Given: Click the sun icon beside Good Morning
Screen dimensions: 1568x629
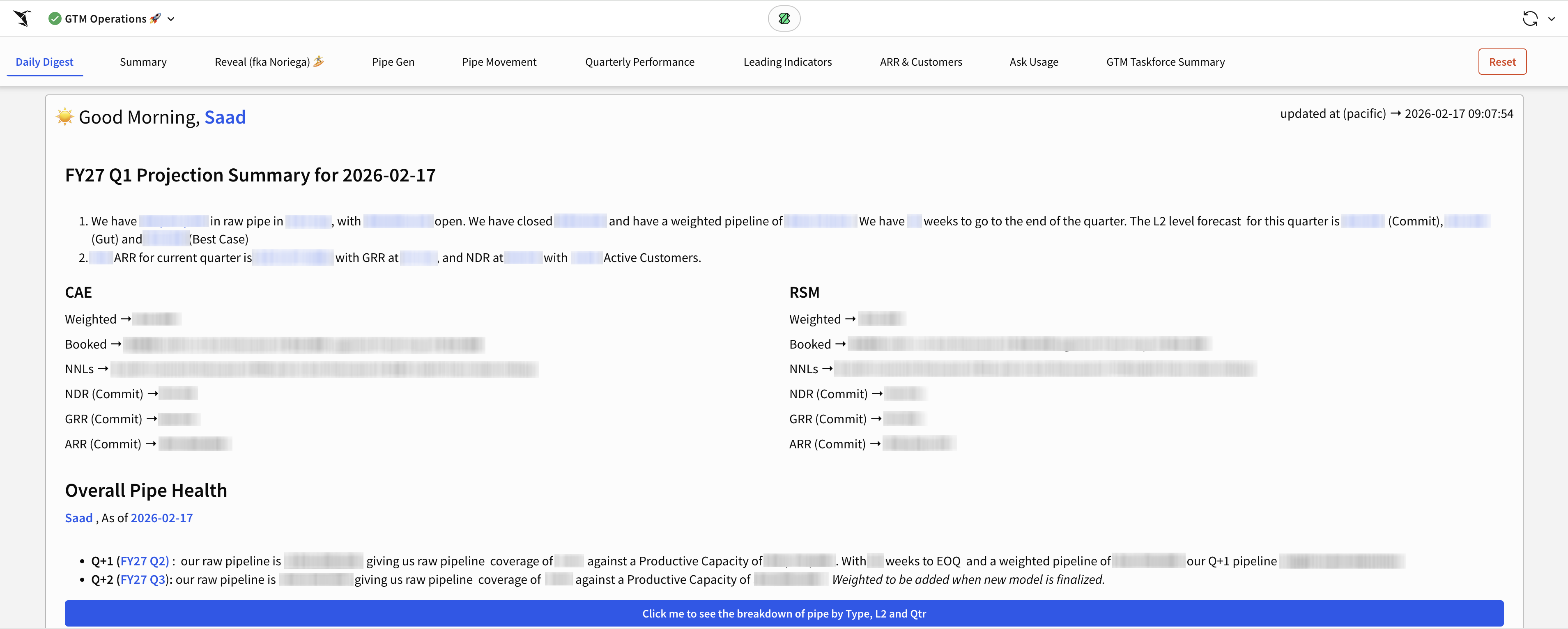Looking at the screenshot, I should [64, 116].
